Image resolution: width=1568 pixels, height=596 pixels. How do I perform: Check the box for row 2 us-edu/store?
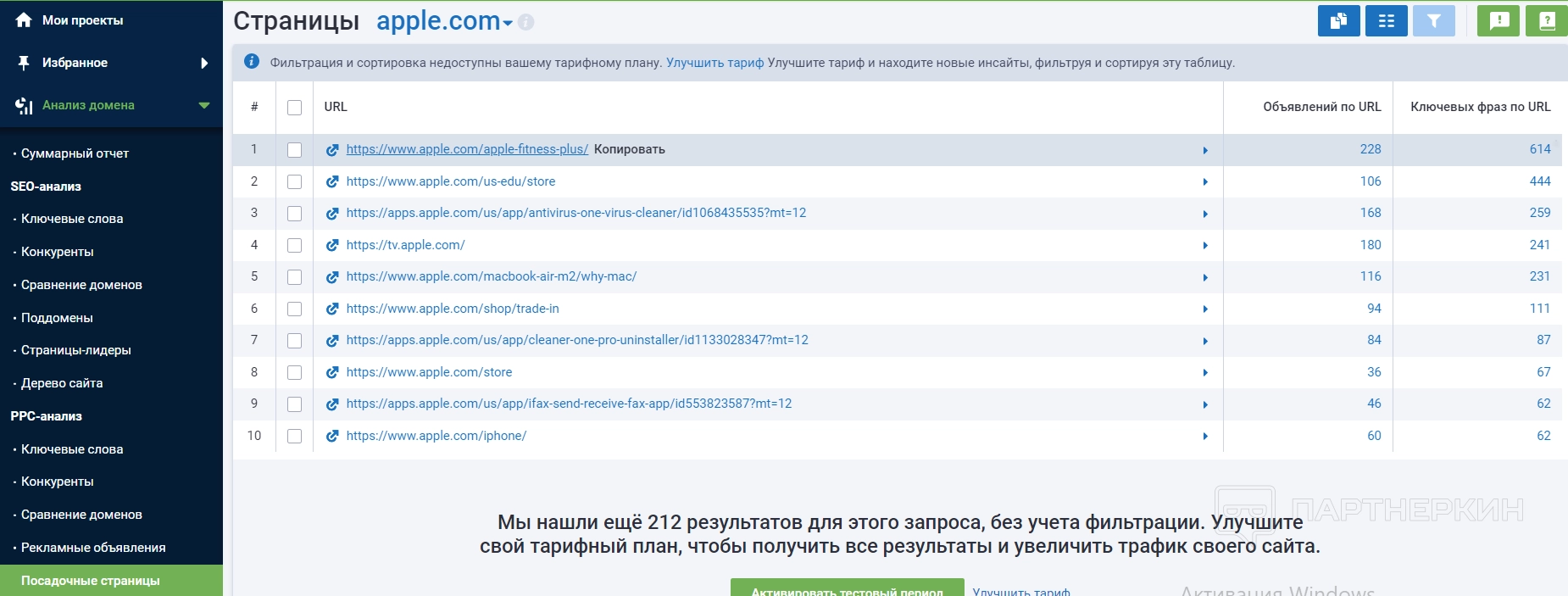pos(294,181)
